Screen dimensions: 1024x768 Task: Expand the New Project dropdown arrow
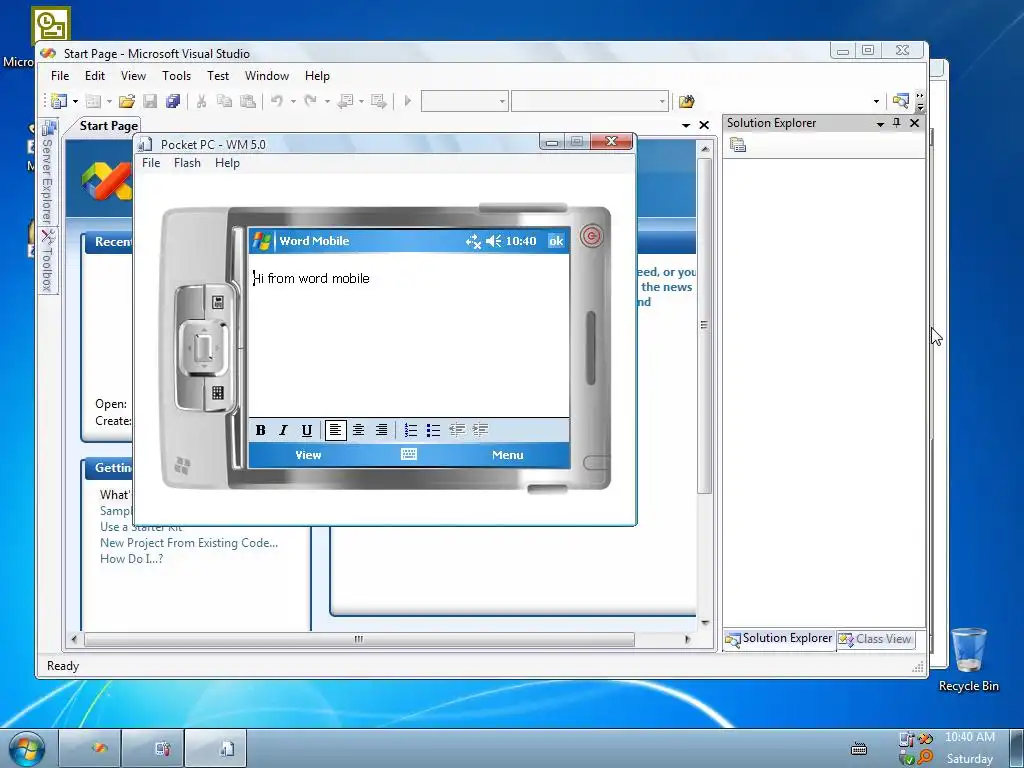point(75,101)
